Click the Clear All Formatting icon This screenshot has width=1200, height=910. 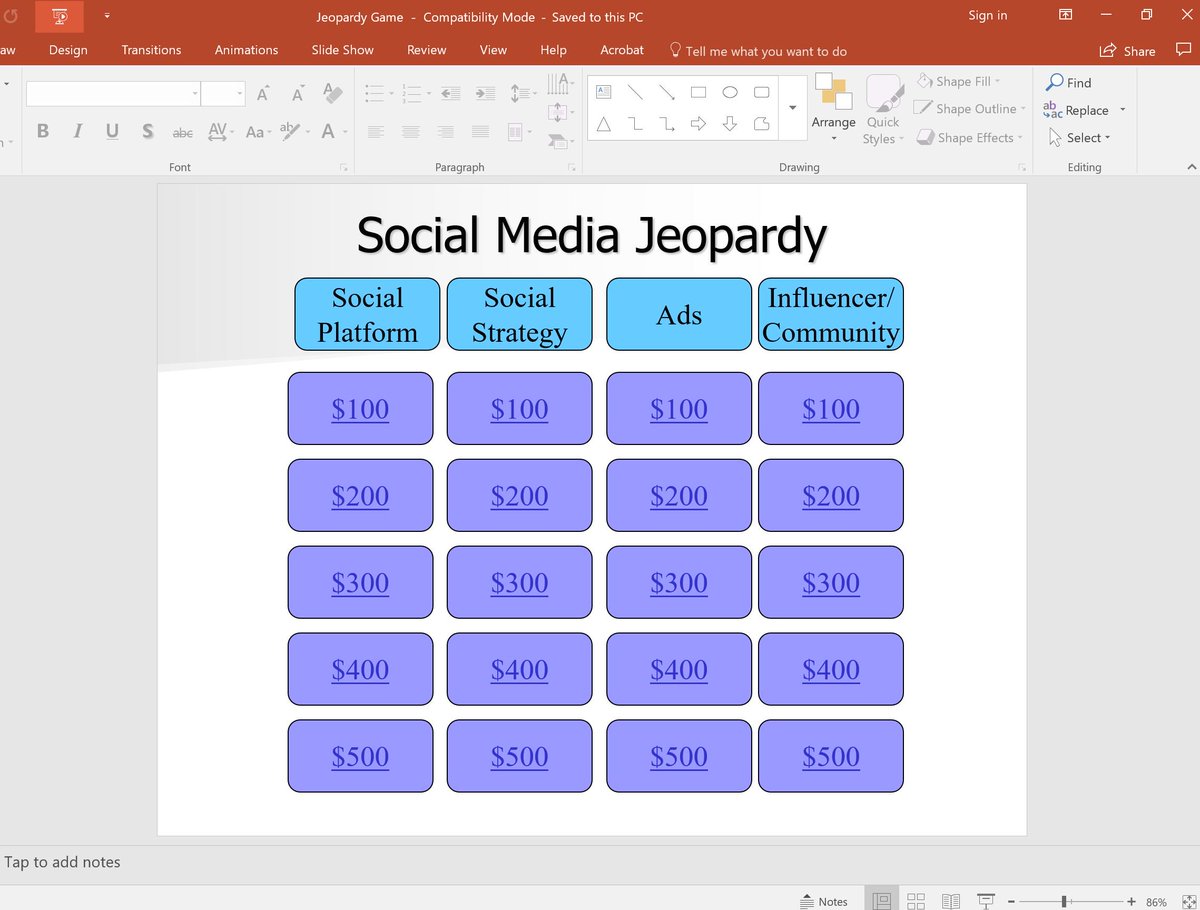click(333, 94)
